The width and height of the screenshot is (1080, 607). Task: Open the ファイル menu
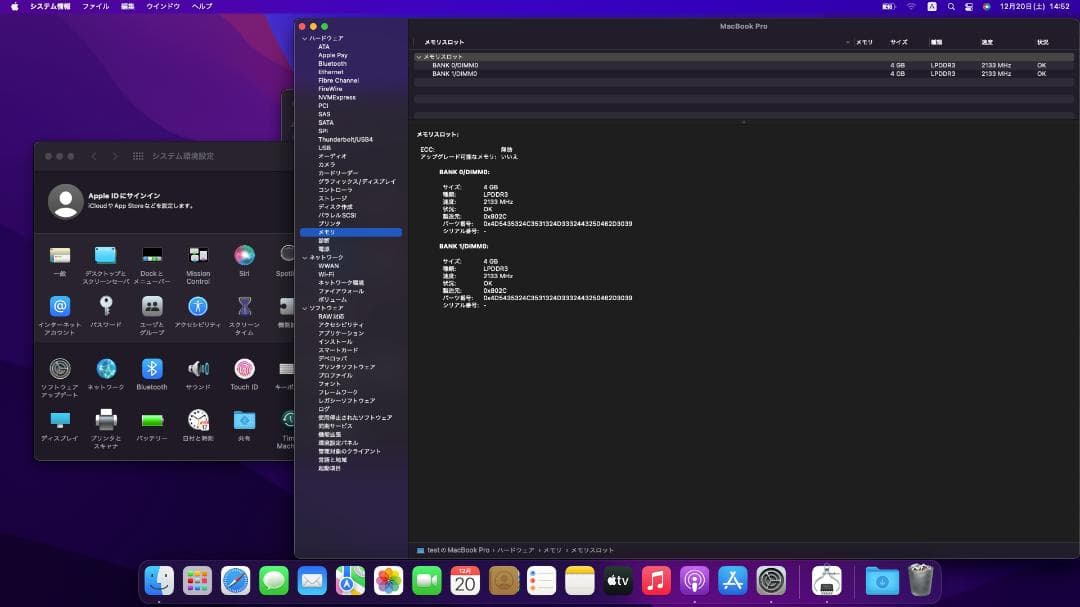(x=95, y=6)
